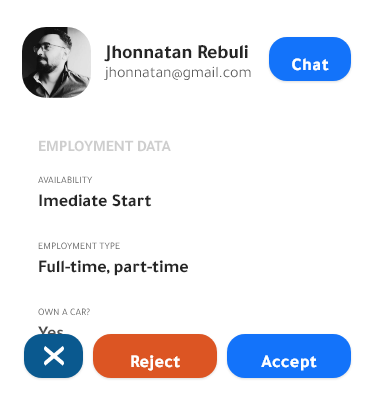
Task: Select the applicant name Jhonnatan Rebuli
Action: (x=177, y=52)
